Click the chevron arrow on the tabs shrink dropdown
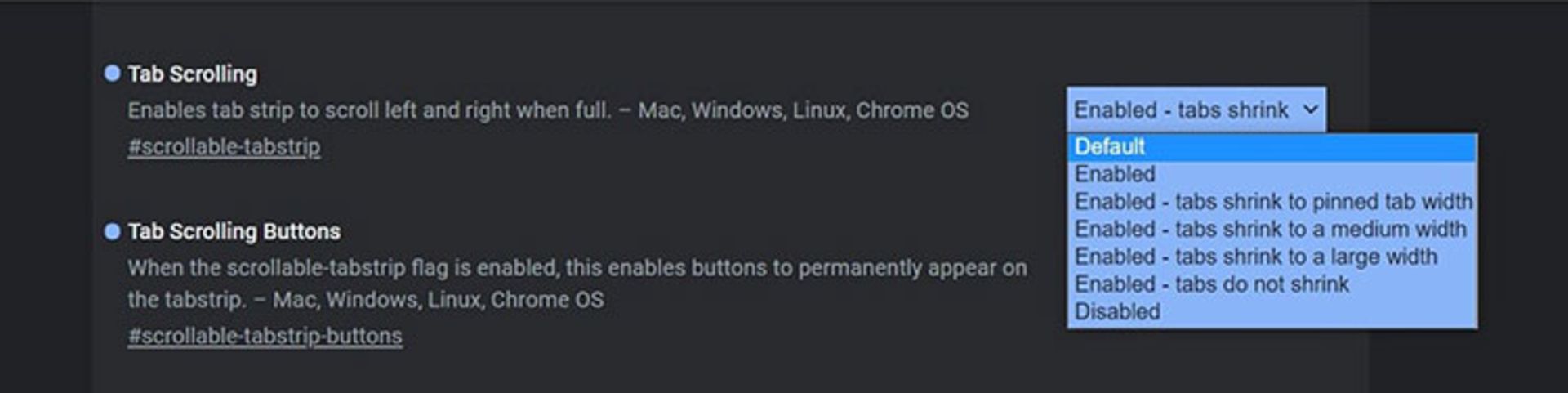Image resolution: width=1568 pixels, height=393 pixels. click(1310, 109)
